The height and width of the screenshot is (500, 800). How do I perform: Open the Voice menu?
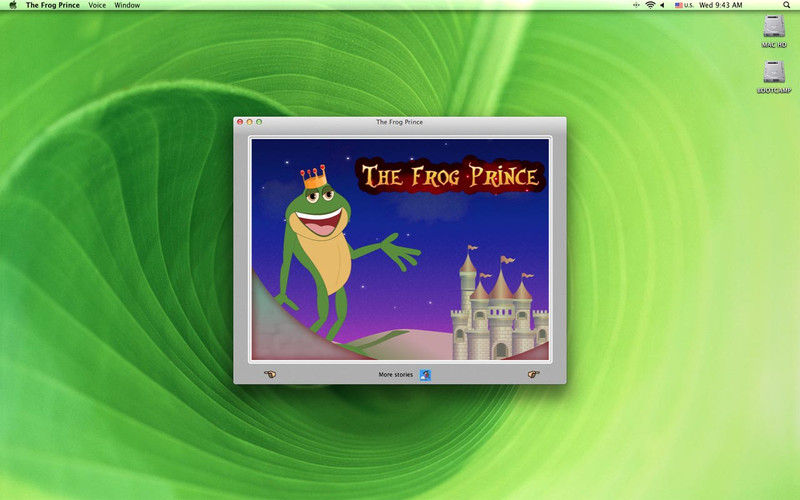pyautogui.click(x=97, y=5)
